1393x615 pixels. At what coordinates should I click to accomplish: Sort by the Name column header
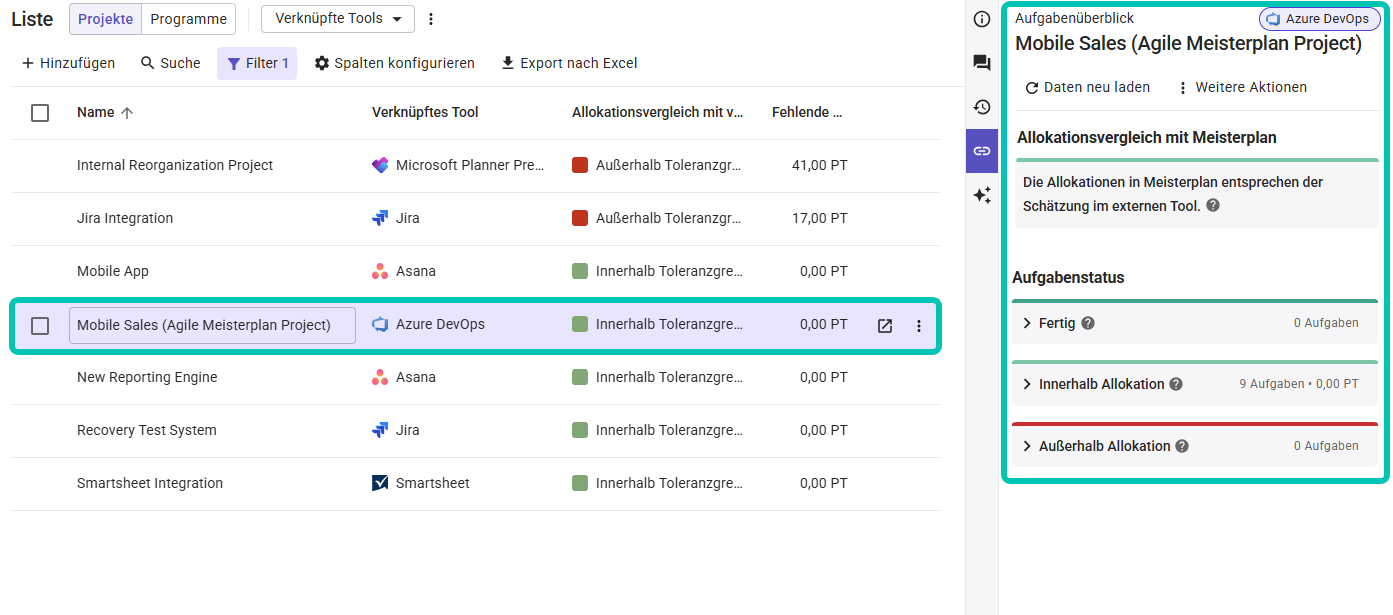tap(105, 112)
